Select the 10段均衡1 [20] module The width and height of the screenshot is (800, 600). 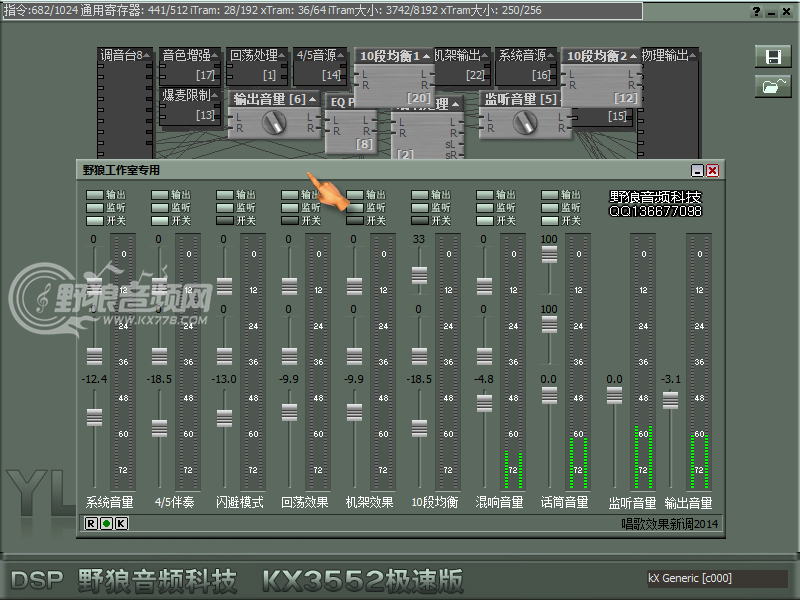[x=394, y=78]
